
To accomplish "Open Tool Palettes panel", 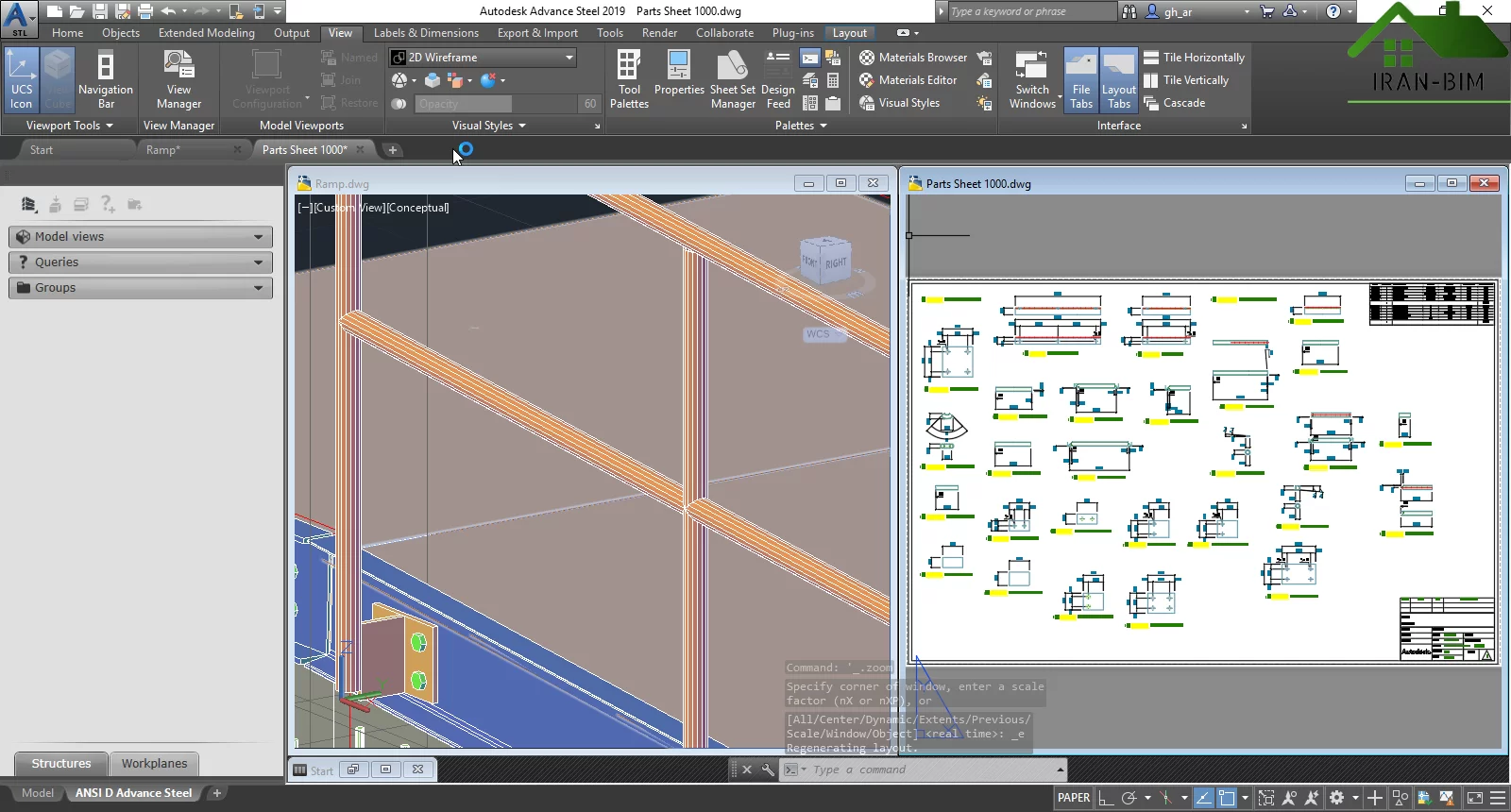I will (629, 79).
